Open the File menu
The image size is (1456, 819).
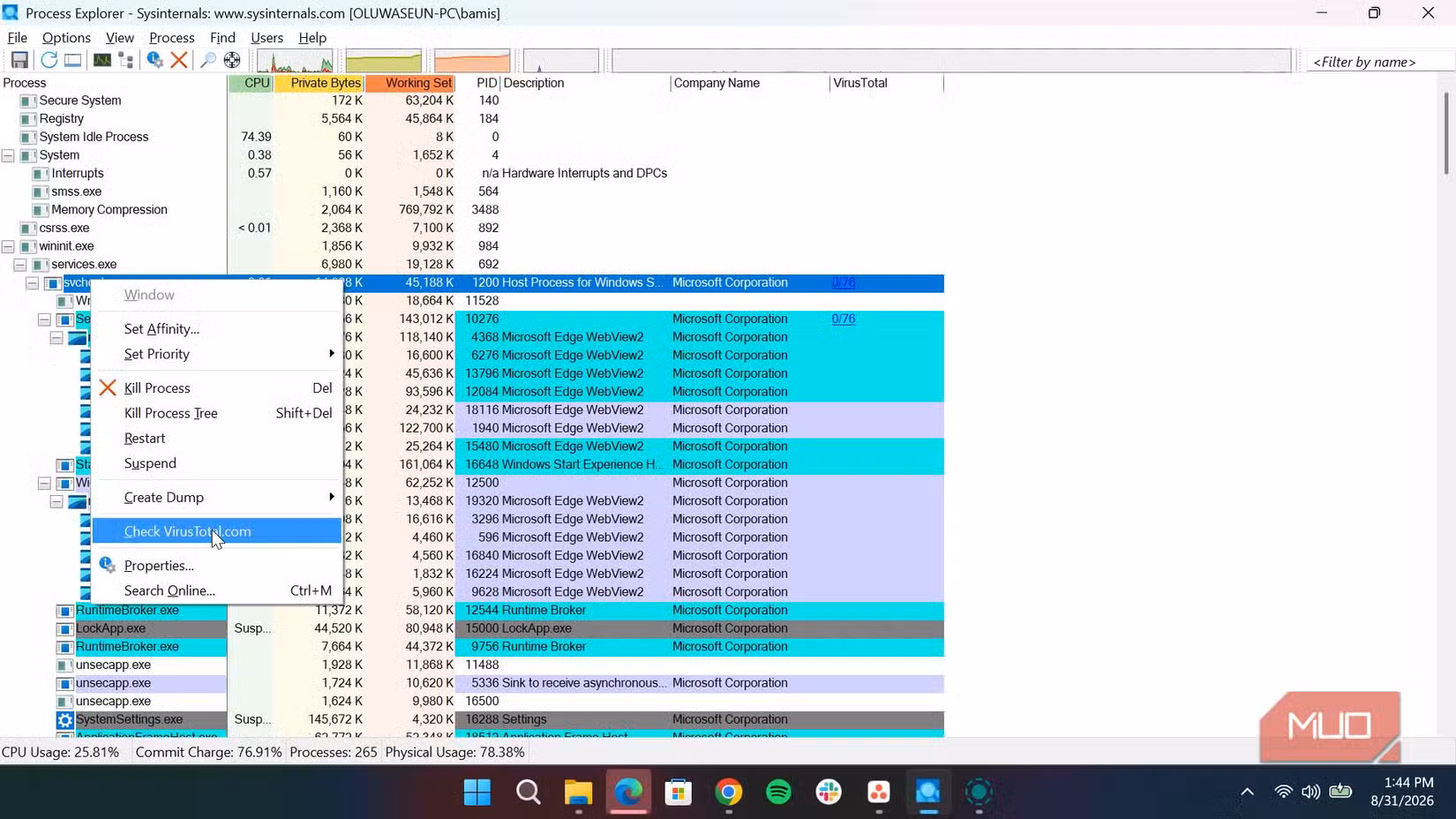[18, 38]
